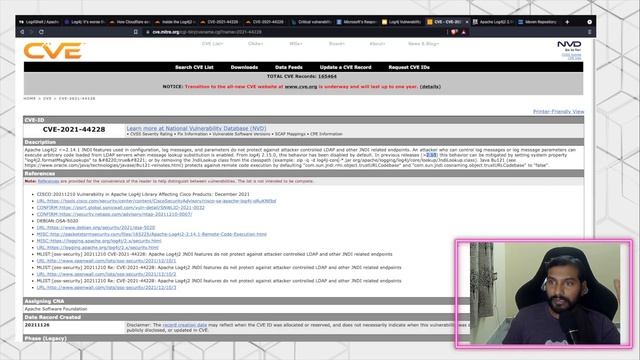This screenshot has width=640, height=360.
Task: Go back using the browser back arrow
Action: (22, 32)
